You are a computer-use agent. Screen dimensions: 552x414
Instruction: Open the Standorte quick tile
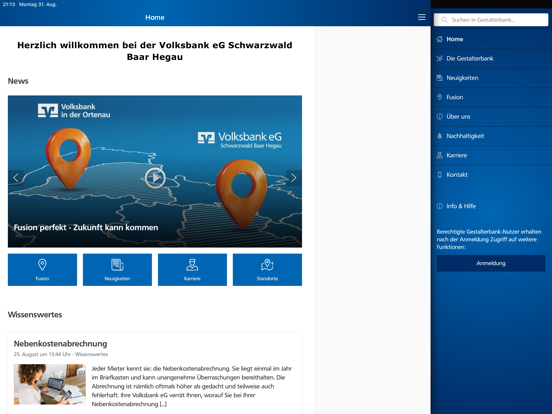[267, 270]
